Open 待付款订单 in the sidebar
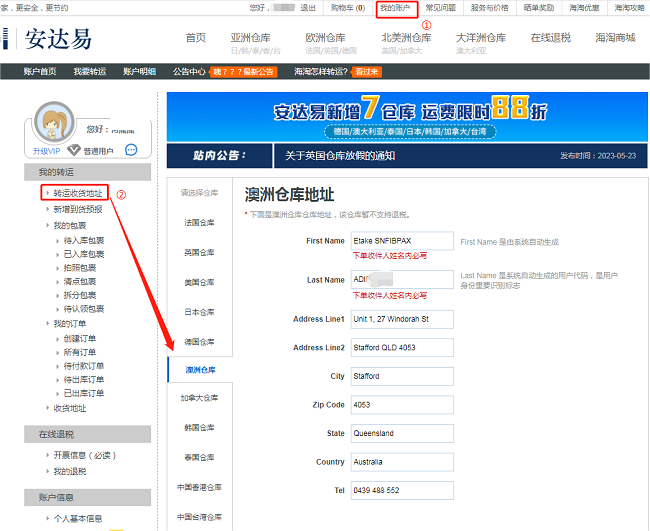The height and width of the screenshot is (531, 650). tap(84, 366)
